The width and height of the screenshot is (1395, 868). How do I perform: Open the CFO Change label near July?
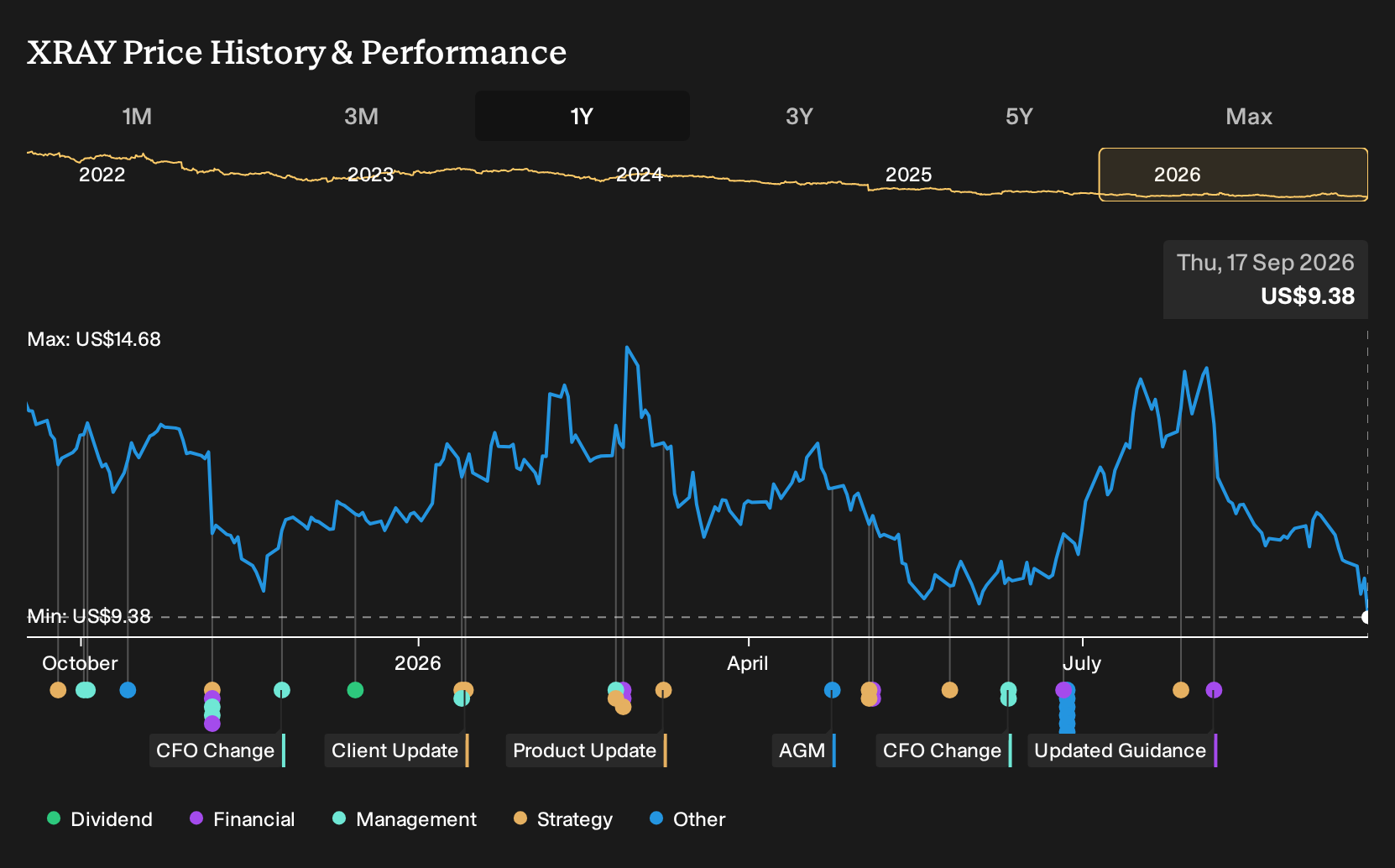coord(943,750)
